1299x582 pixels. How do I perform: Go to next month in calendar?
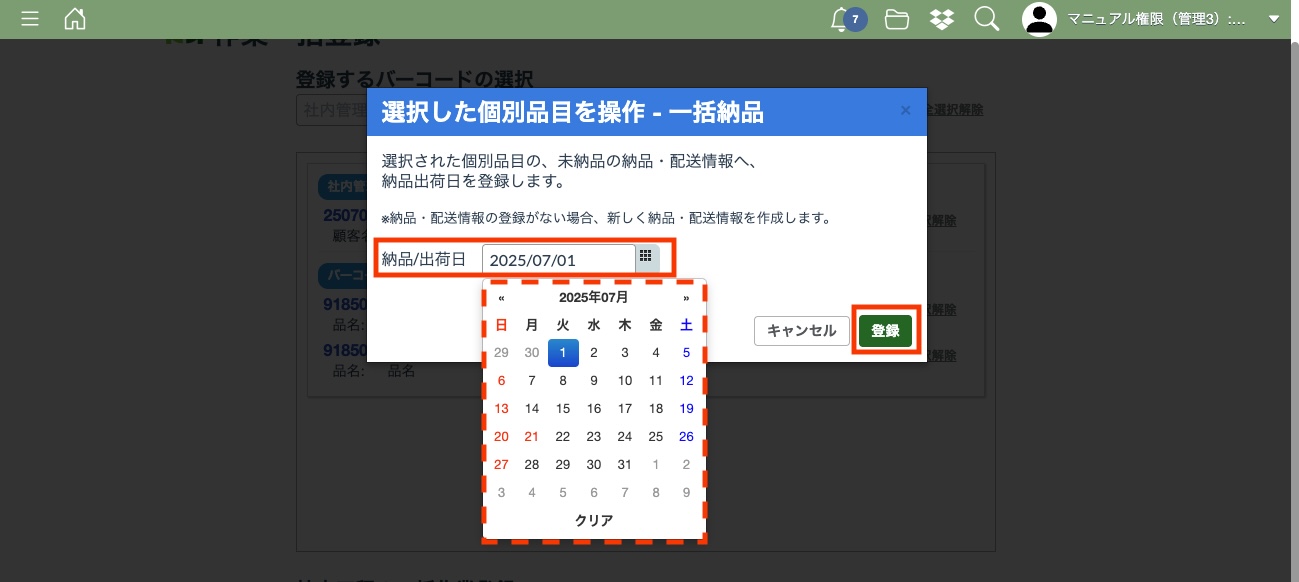tap(686, 298)
